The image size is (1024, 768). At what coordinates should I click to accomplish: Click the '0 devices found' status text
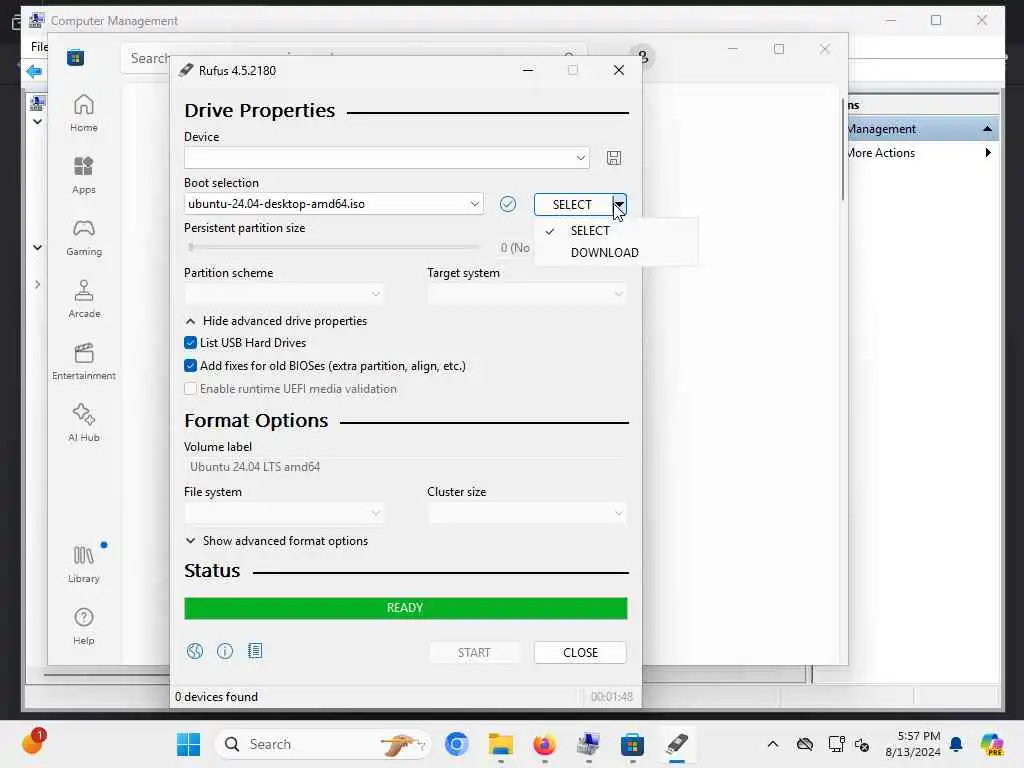pos(216,697)
